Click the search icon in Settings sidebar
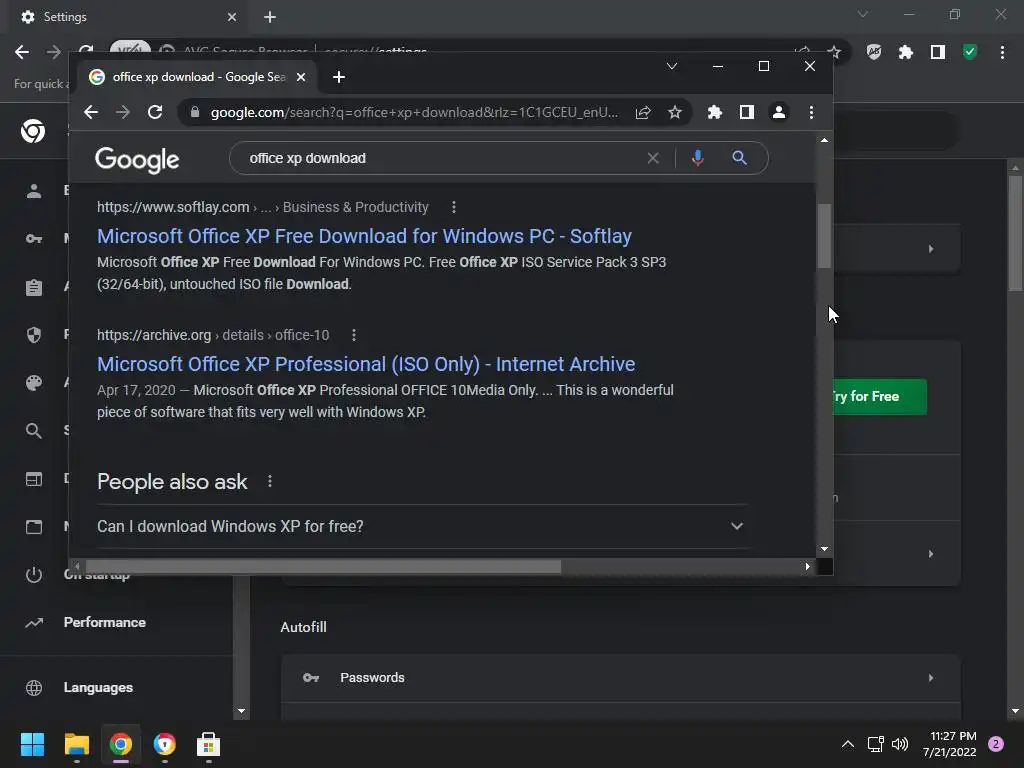 34,431
